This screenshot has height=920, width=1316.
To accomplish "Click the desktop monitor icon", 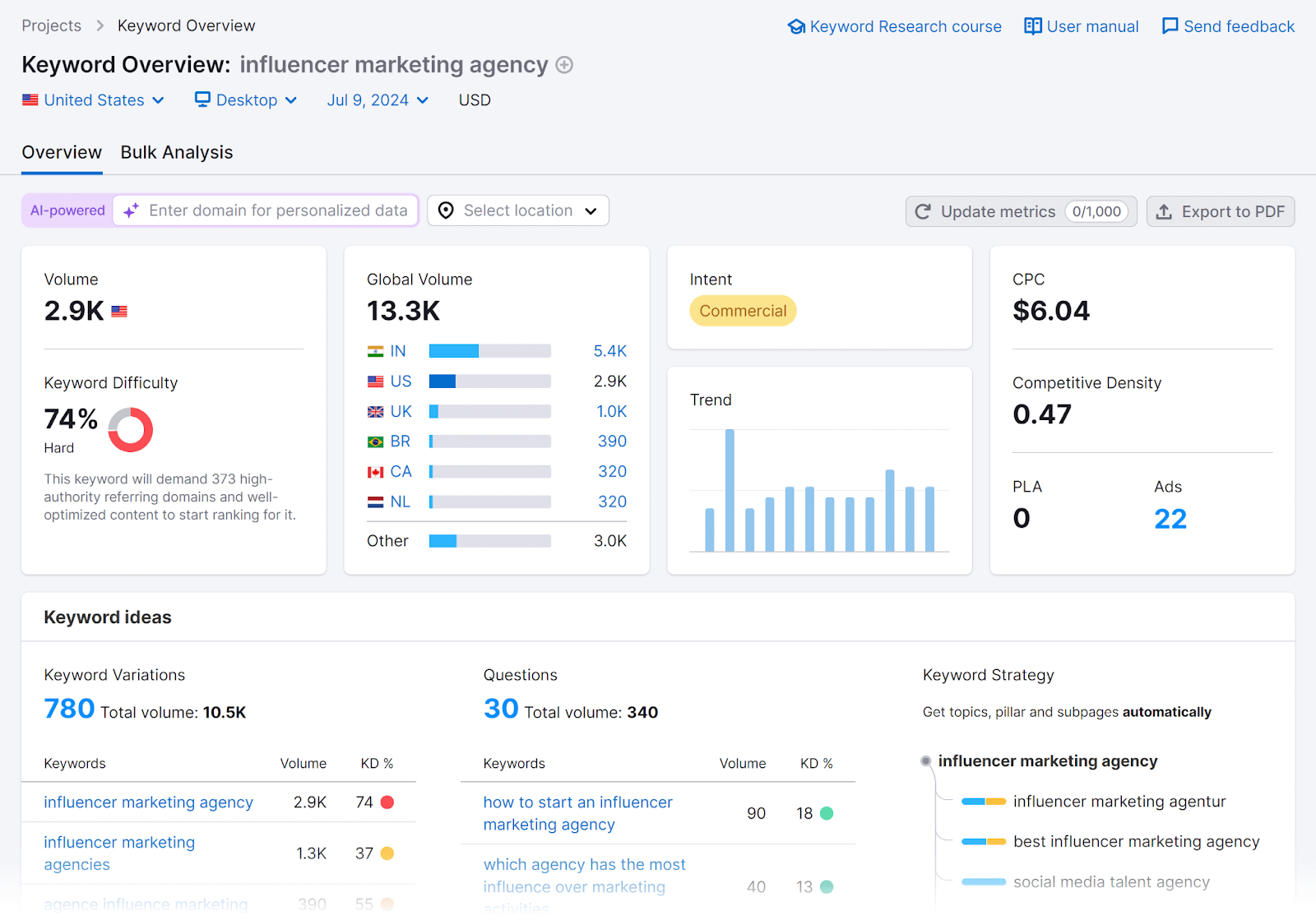I will pos(202,99).
